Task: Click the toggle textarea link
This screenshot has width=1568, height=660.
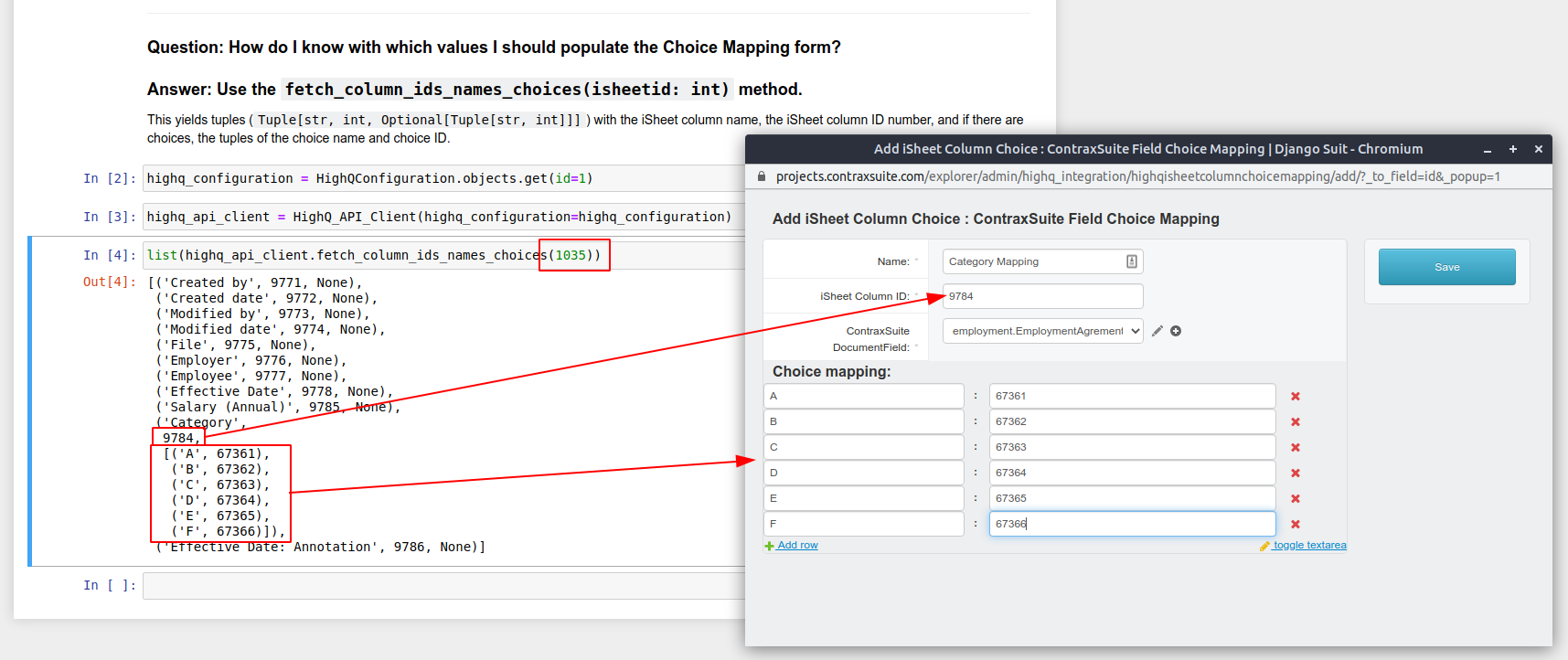Action: coord(1303,546)
